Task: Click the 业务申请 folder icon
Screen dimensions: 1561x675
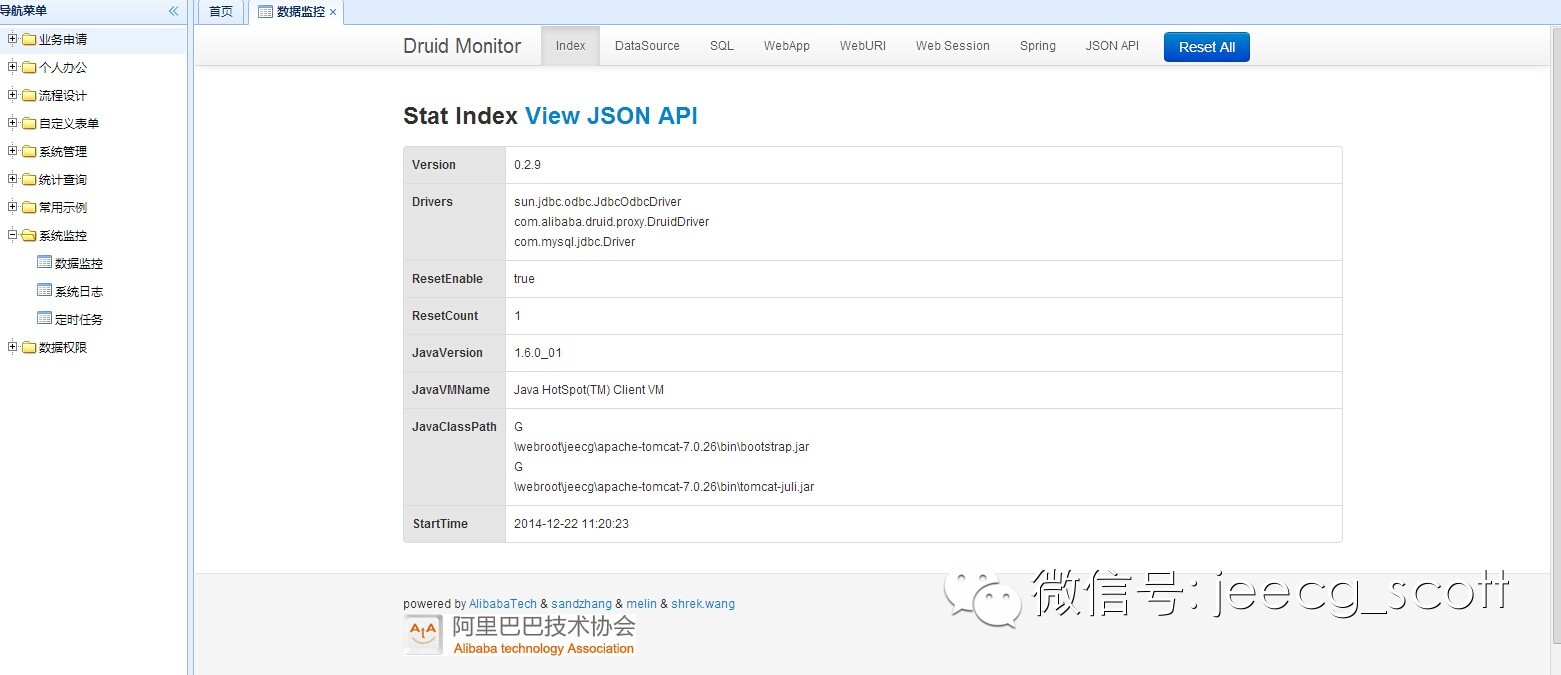Action: 29,40
